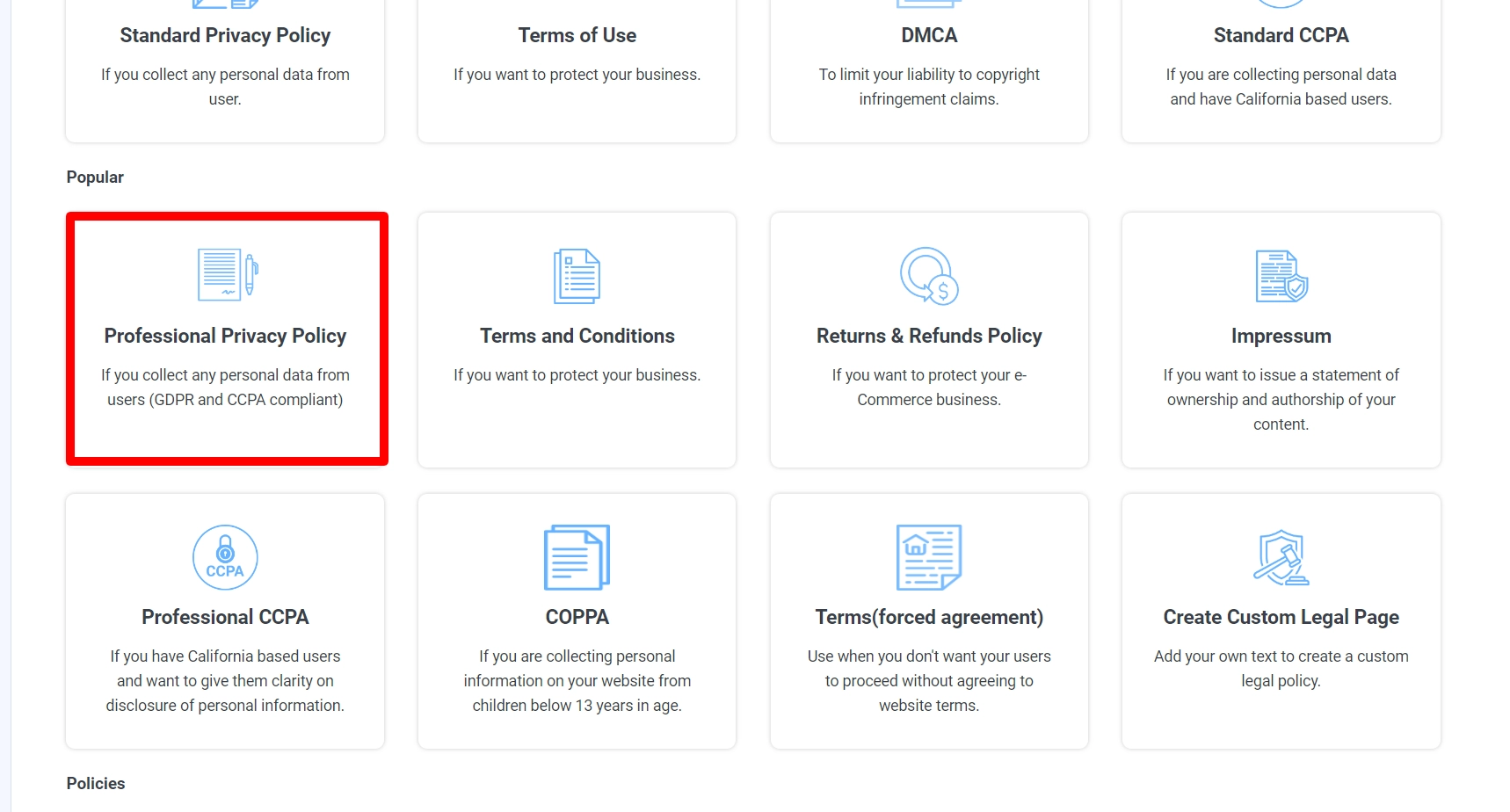The image size is (1510, 812).
Task: Select the COPPA stacked pages icon
Action: 577,557
